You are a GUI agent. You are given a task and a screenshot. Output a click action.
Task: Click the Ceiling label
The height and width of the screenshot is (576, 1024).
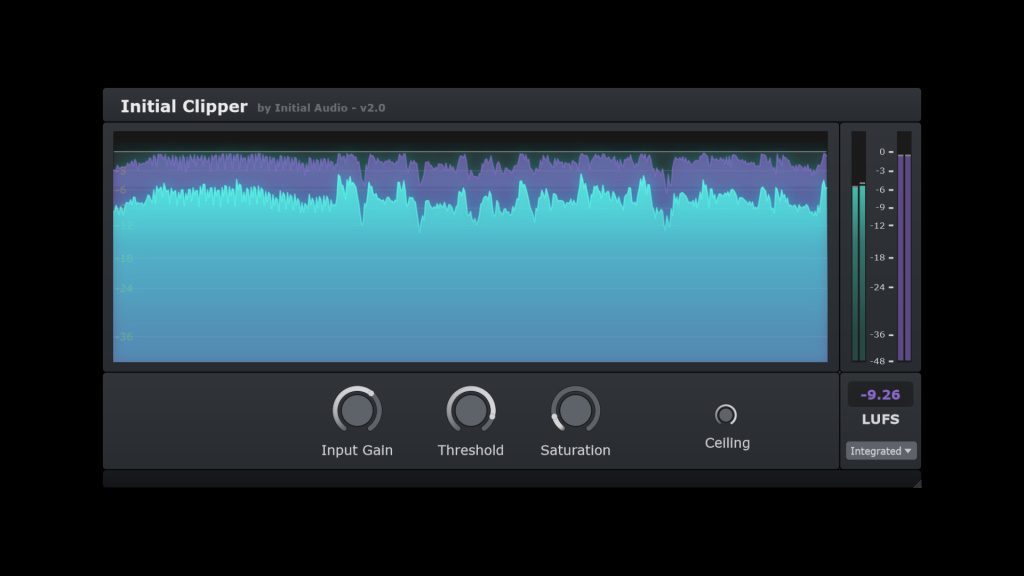coord(727,443)
